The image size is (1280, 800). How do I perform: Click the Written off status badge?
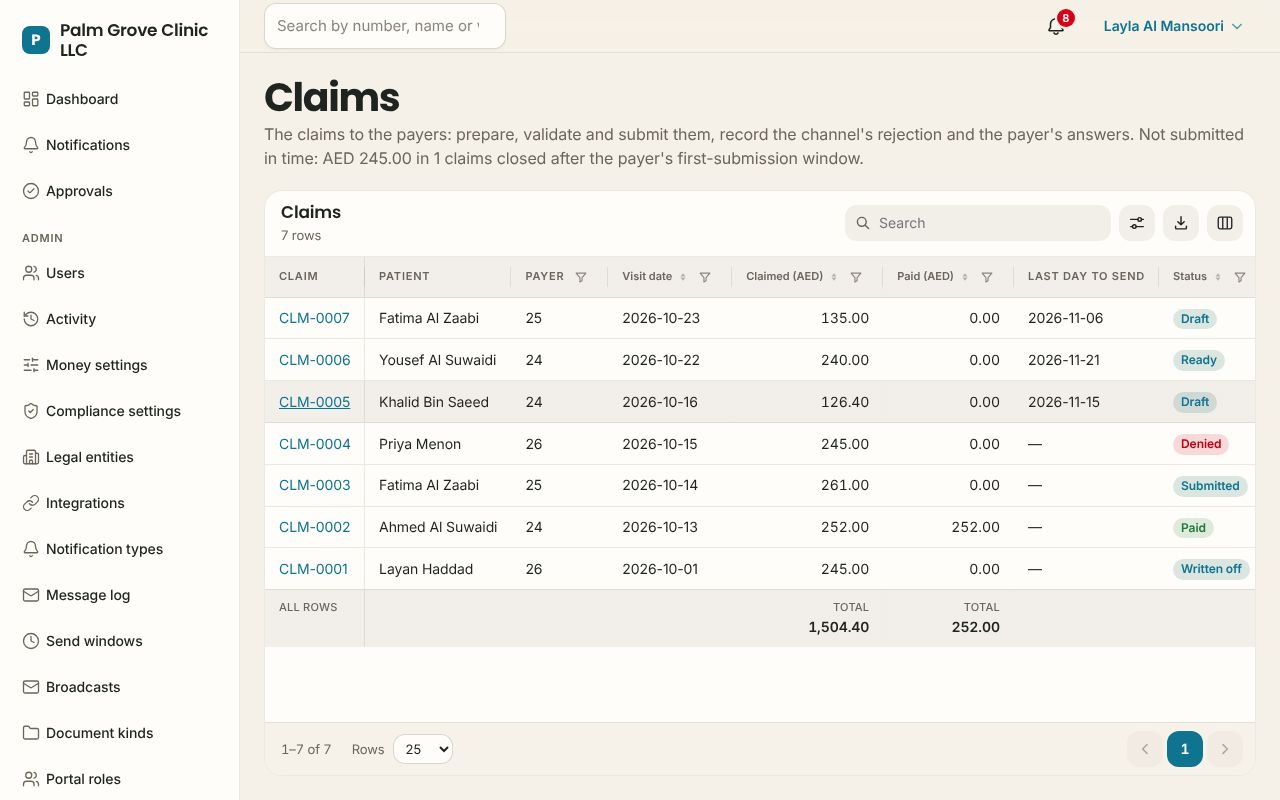pyautogui.click(x=1211, y=569)
